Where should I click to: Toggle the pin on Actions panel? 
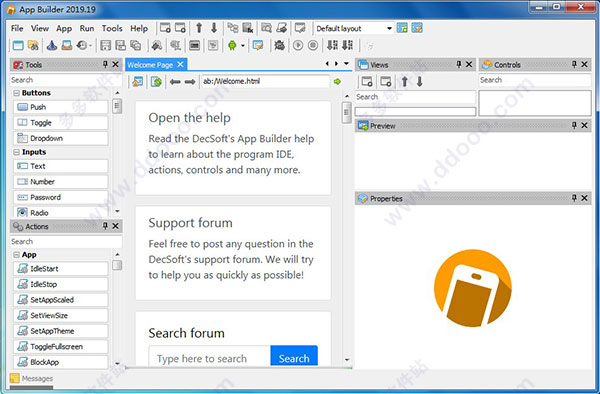105,226
